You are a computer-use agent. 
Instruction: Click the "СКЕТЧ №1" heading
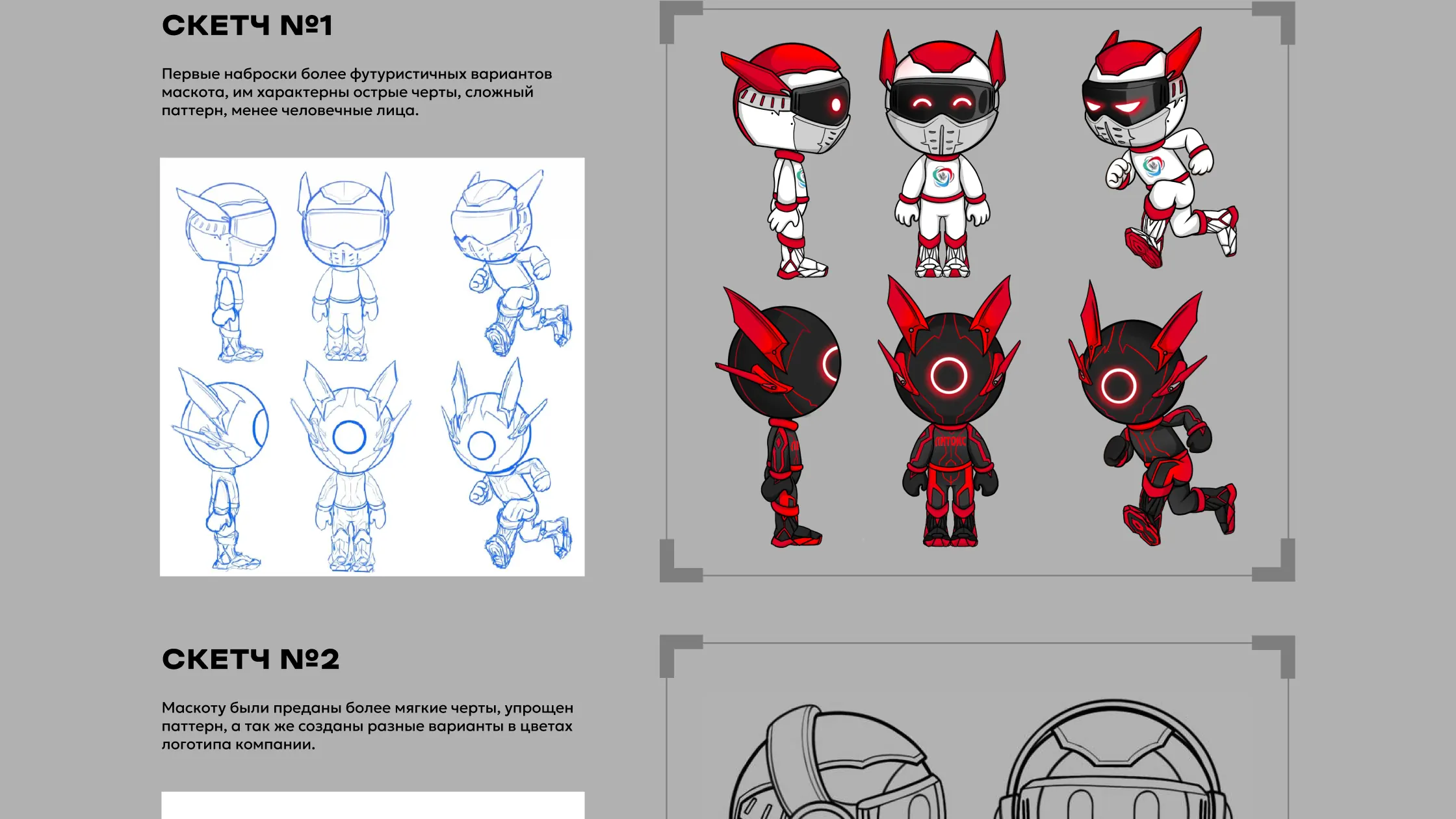pyautogui.click(x=247, y=26)
